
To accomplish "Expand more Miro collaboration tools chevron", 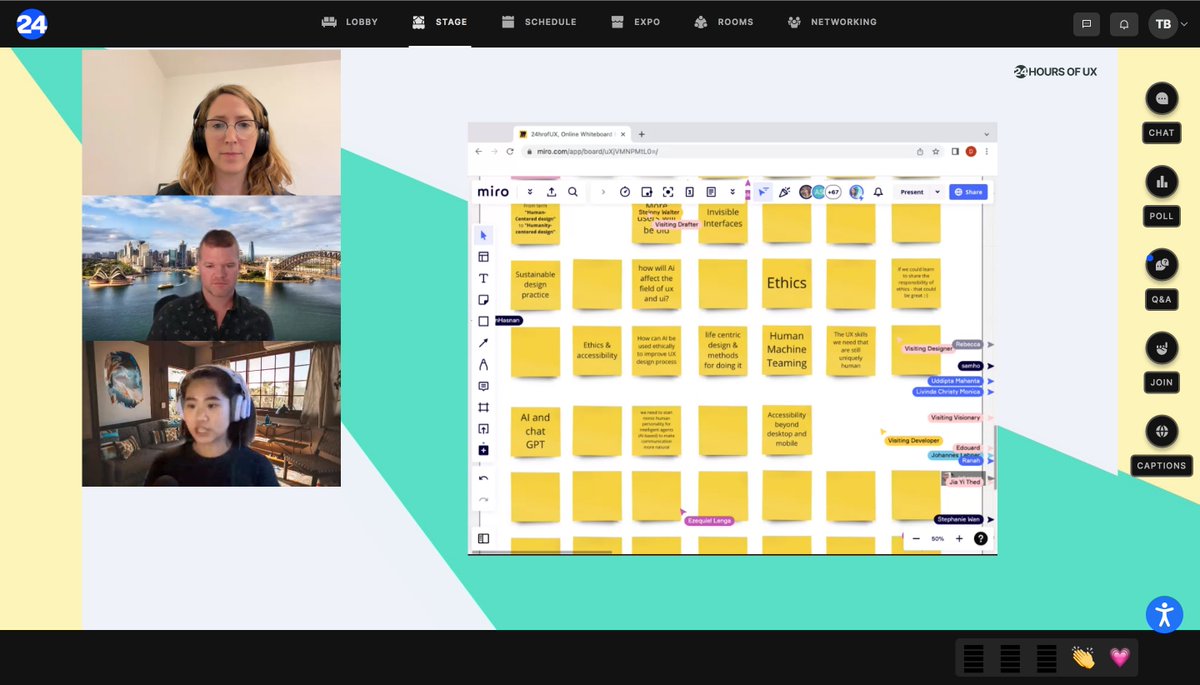I will [x=733, y=191].
